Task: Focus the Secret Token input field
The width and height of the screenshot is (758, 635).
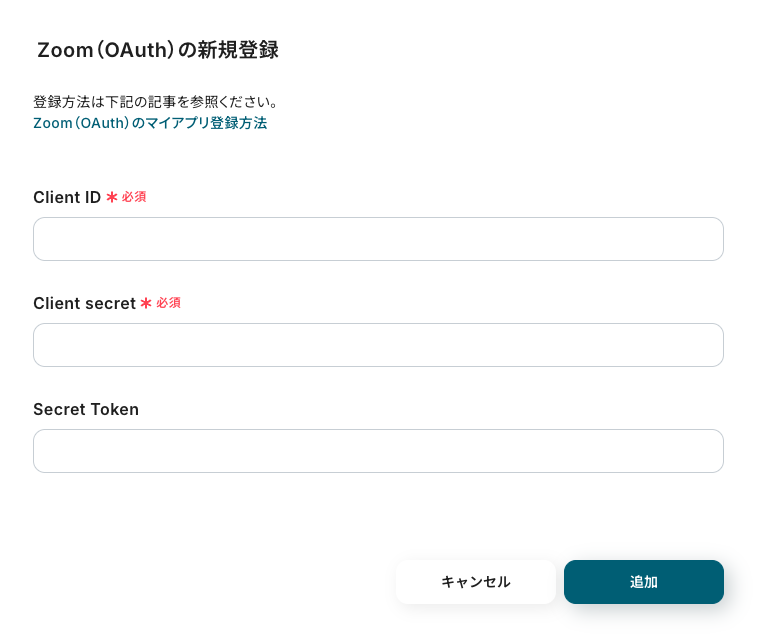Action: [x=378, y=450]
